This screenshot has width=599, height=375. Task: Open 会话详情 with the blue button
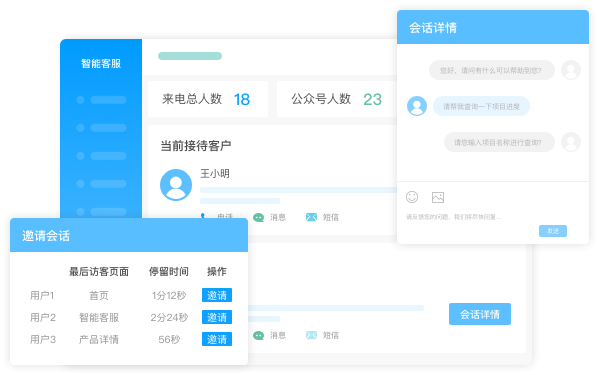(x=480, y=314)
